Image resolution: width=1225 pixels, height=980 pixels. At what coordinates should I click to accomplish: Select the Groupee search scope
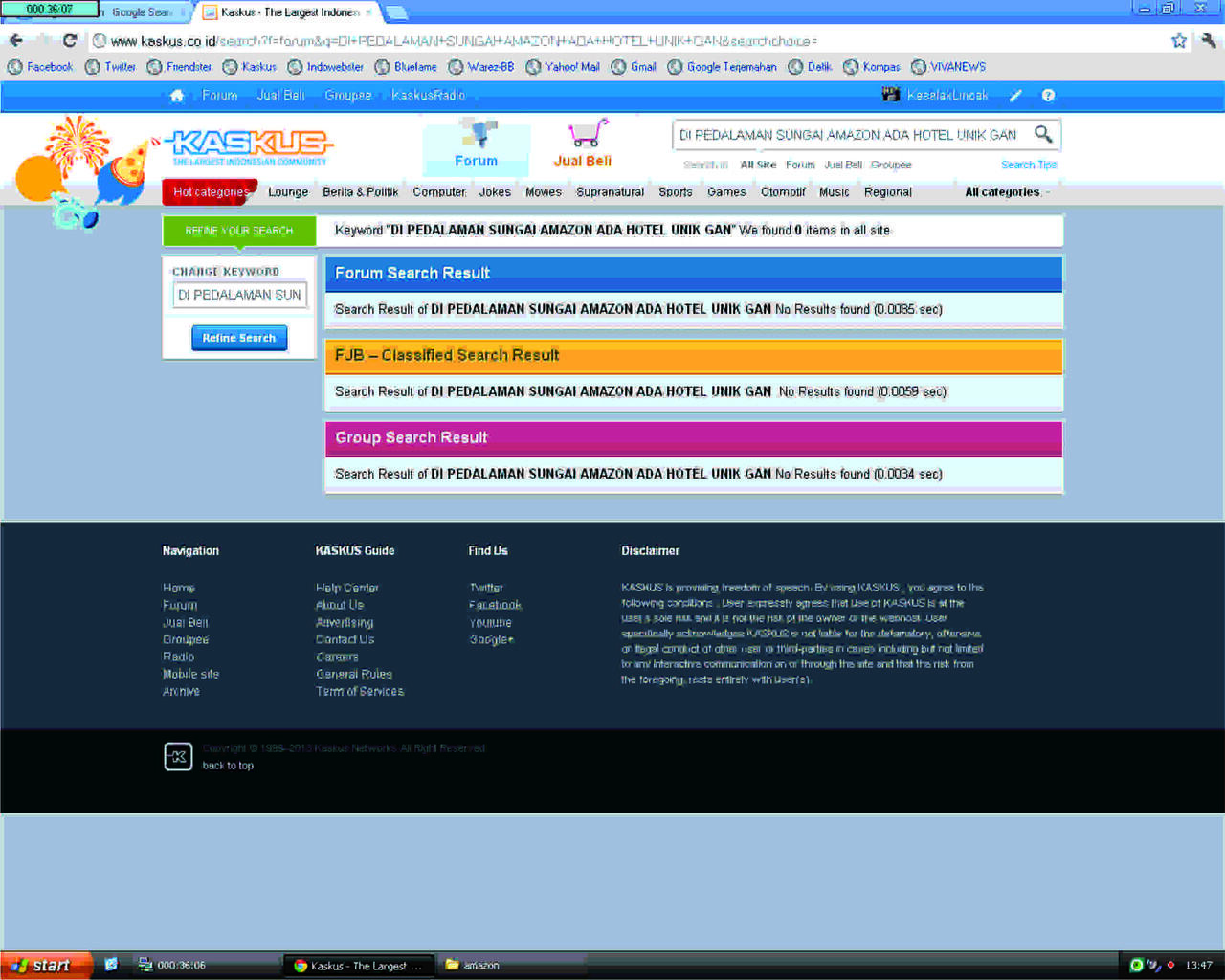click(891, 165)
